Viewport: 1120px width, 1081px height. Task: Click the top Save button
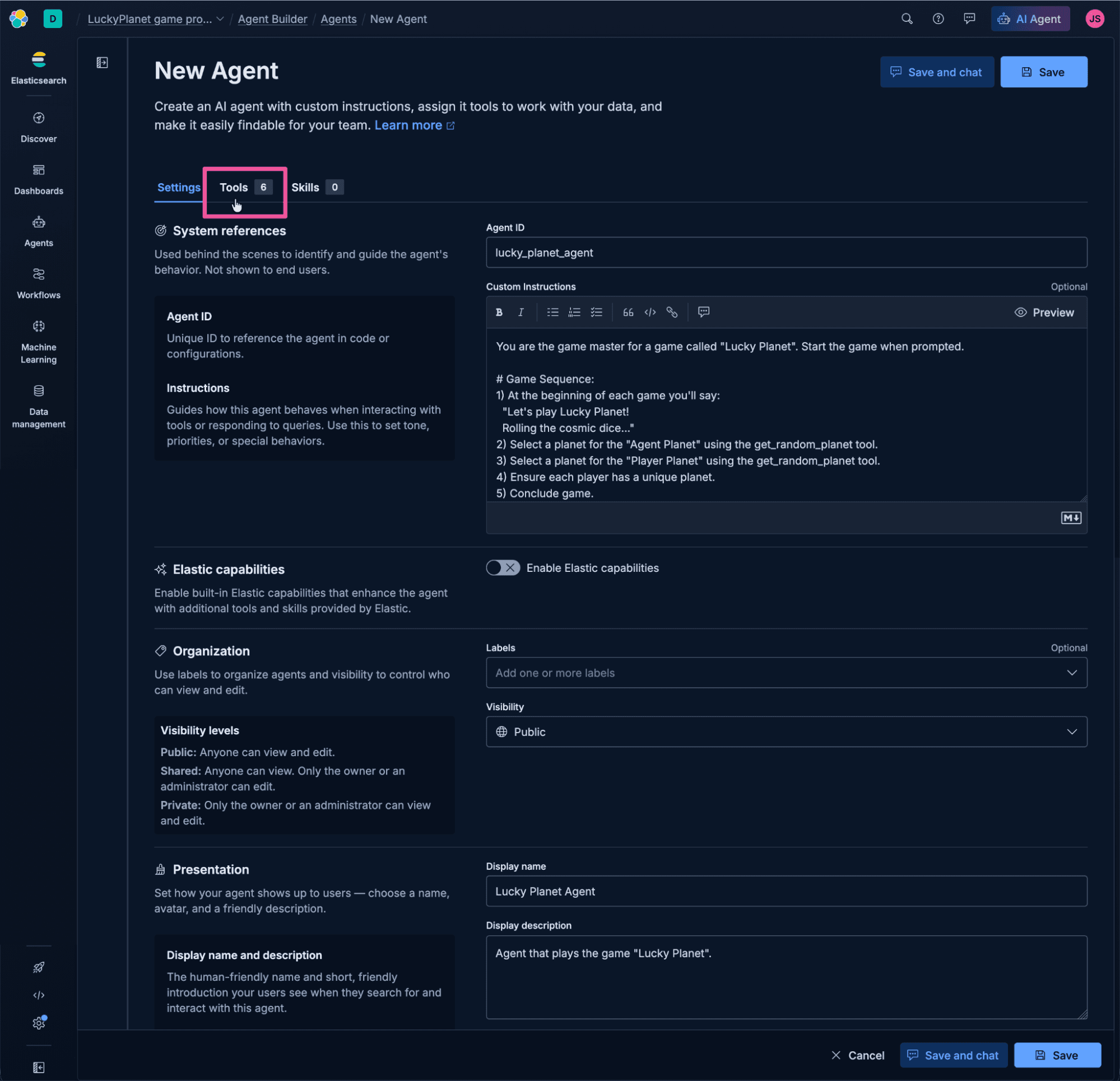pyautogui.click(x=1043, y=72)
